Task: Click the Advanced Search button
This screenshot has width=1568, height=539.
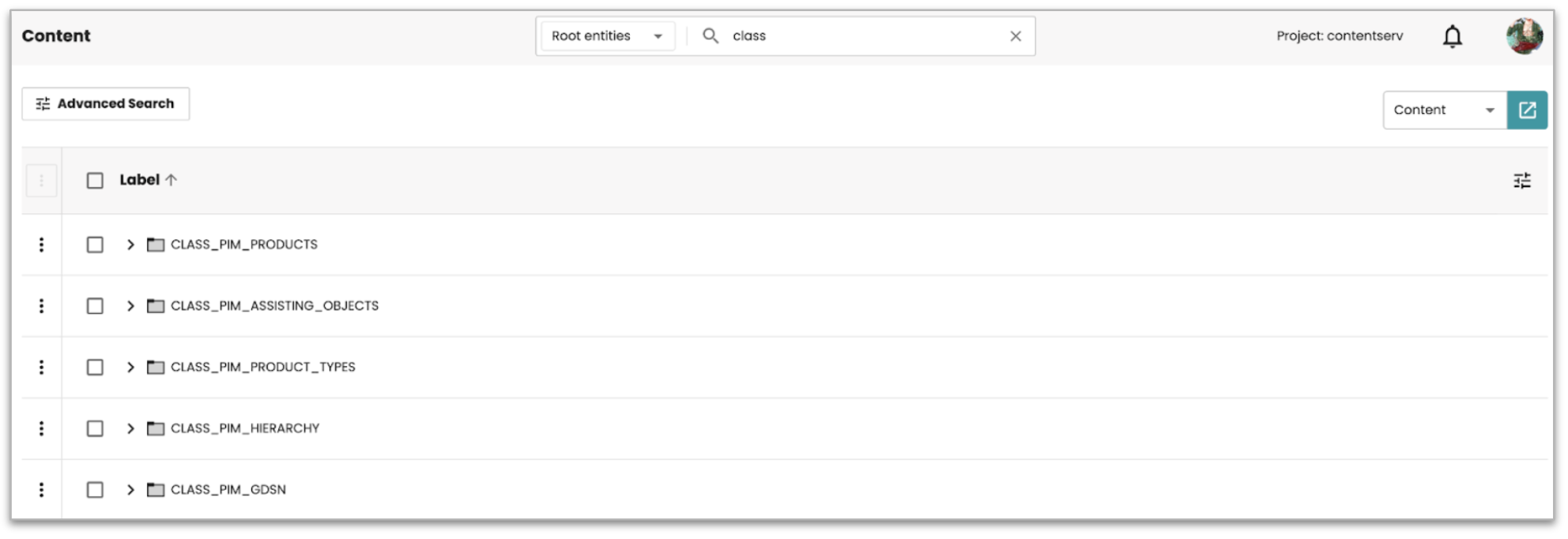Action: tap(105, 103)
